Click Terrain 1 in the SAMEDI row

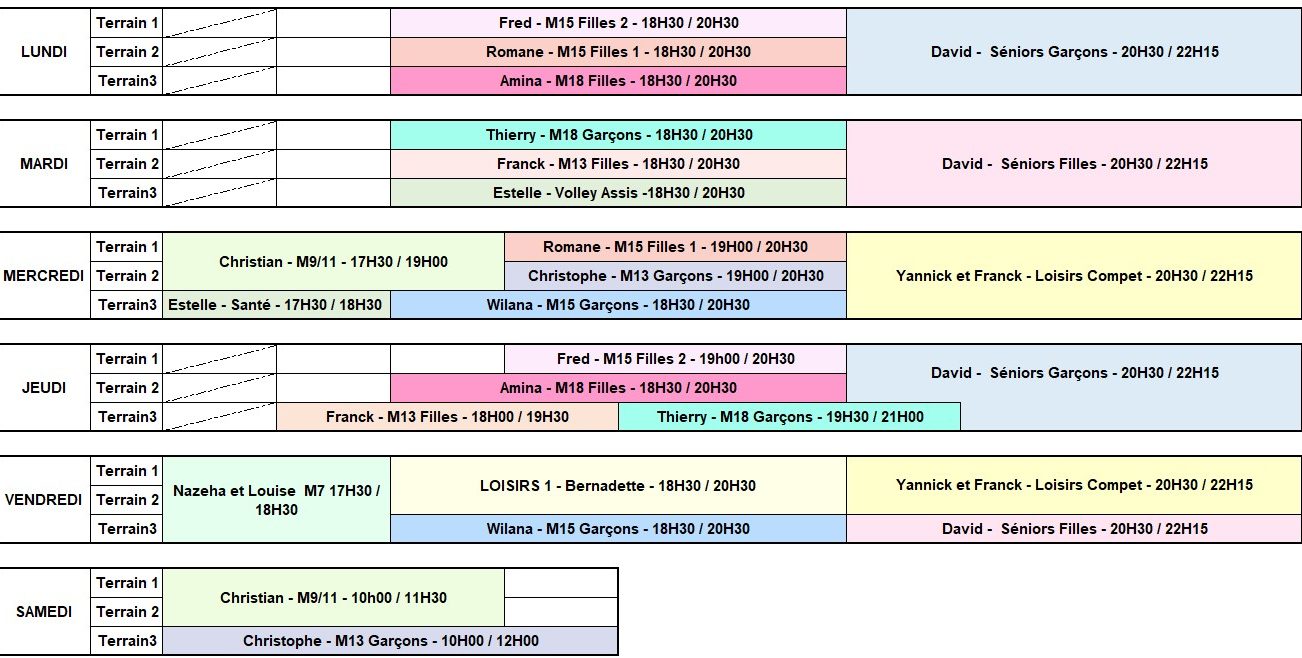click(x=127, y=583)
